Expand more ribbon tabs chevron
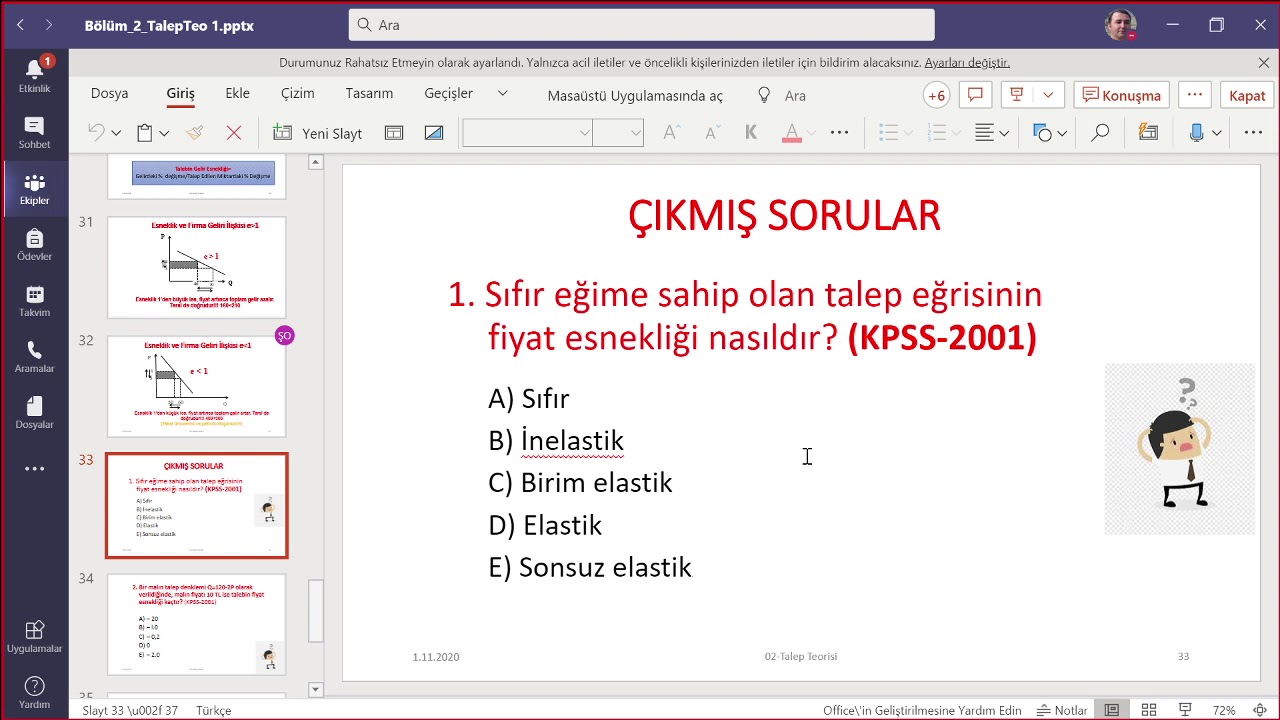The height and width of the screenshot is (720, 1280). pyautogui.click(x=503, y=93)
